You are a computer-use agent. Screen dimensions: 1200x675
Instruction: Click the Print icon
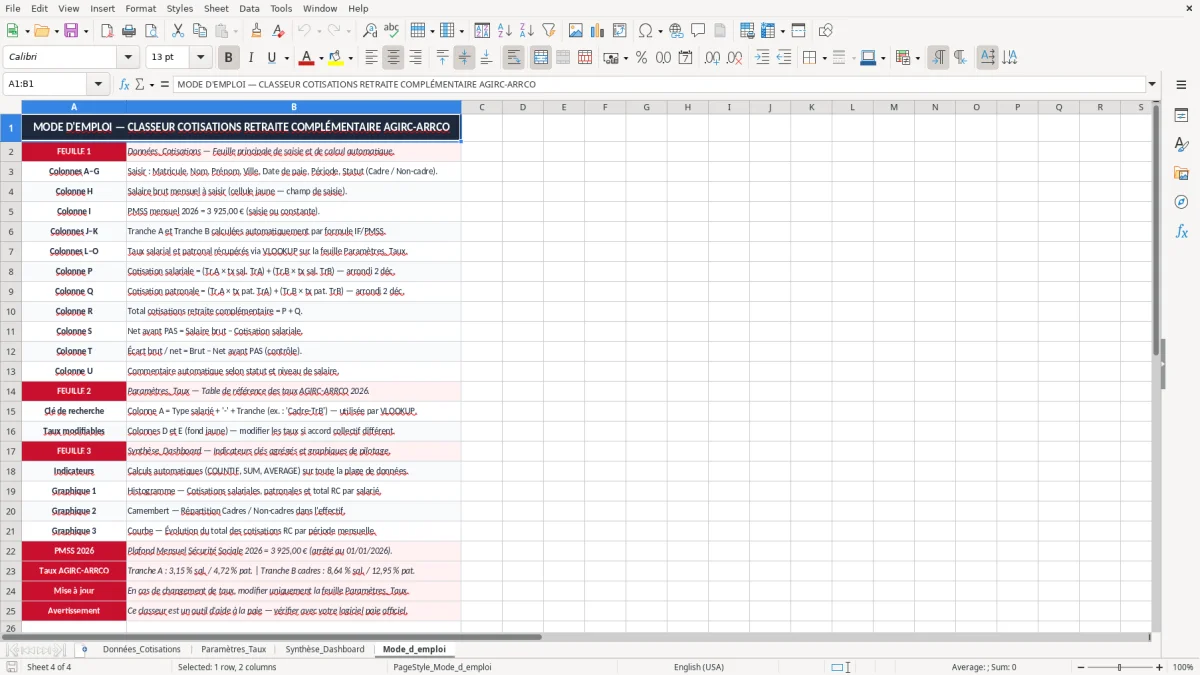coord(128,31)
